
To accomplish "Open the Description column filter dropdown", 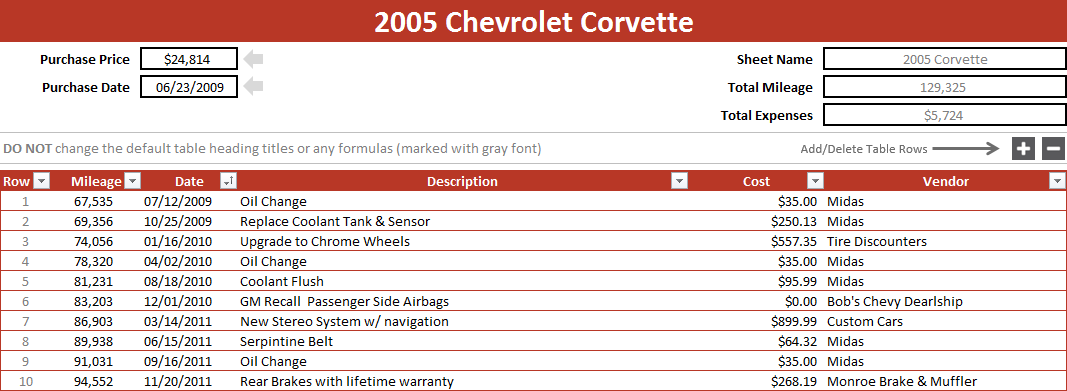I will coord(679,181).
